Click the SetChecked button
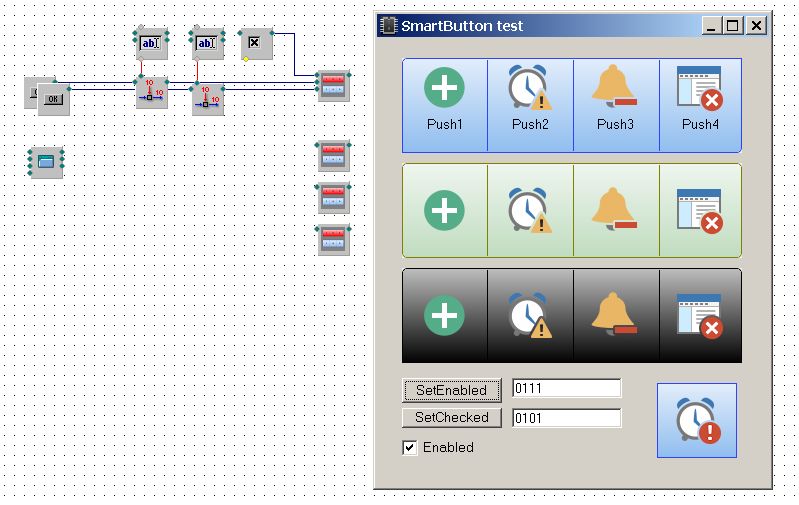The image size is (799, 505). click(451, 417)
